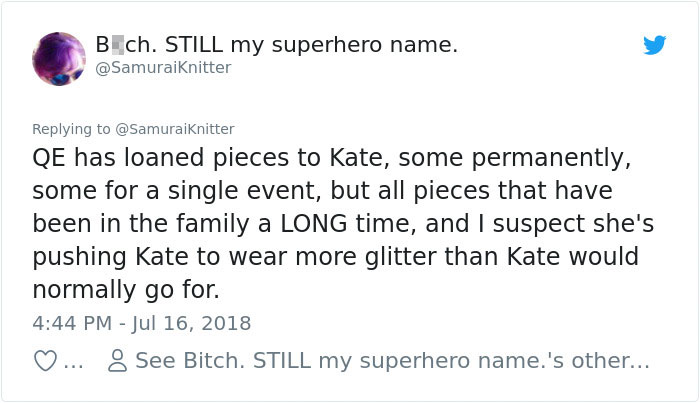The width and height of the screenshot is (700, 403).
Task: Open "See Bitch. STILL my superhero name.'s other…" link
Action: tap(392, 362)
